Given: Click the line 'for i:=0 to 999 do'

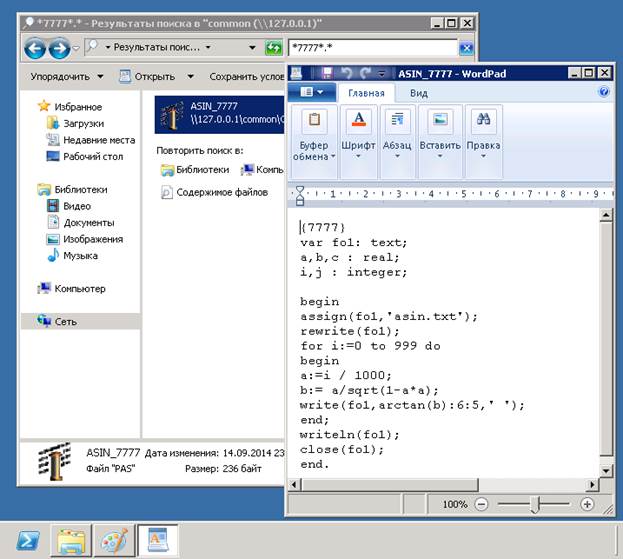Looking at the screenshot, I should (370, 346).
